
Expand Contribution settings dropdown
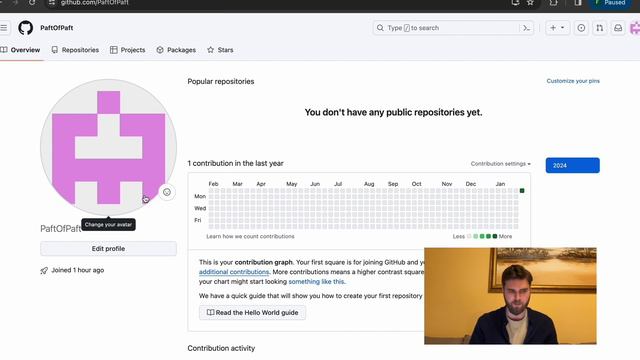pos(500,164)
